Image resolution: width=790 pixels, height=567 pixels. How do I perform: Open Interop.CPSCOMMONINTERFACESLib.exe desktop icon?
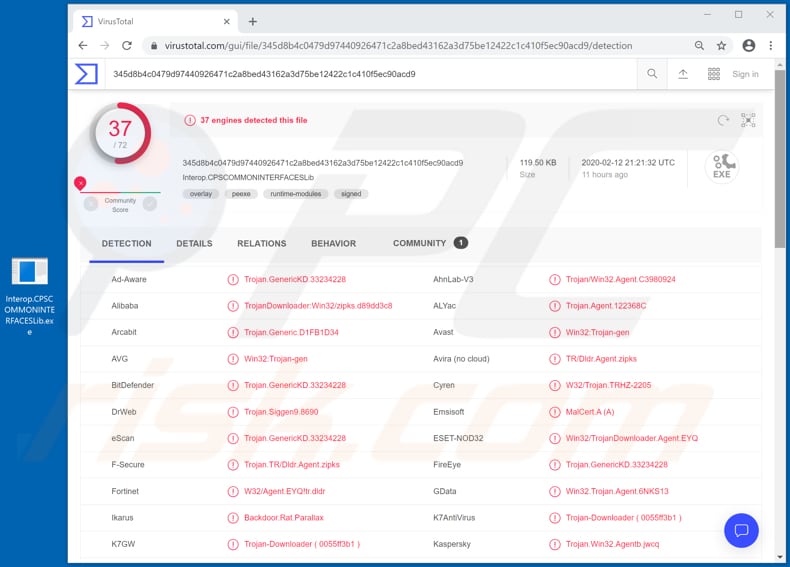(x=30, y=296)
